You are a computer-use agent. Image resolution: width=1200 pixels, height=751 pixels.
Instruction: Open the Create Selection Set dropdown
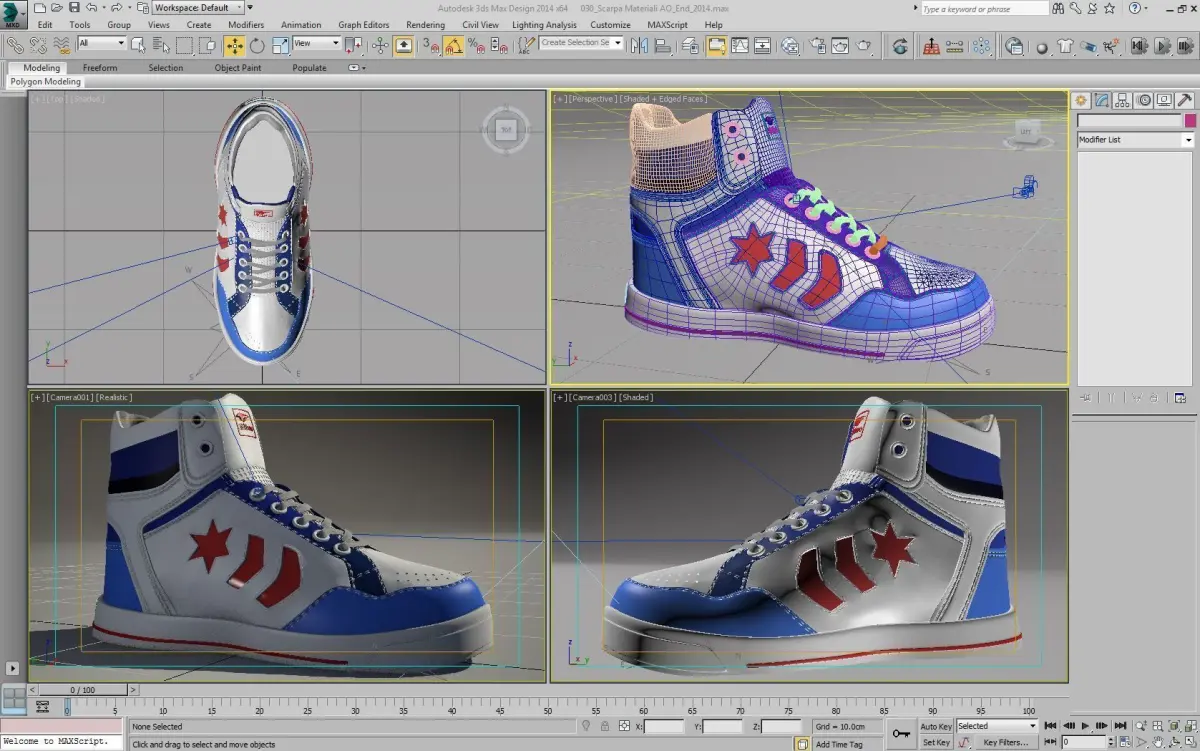click(581, 43)
